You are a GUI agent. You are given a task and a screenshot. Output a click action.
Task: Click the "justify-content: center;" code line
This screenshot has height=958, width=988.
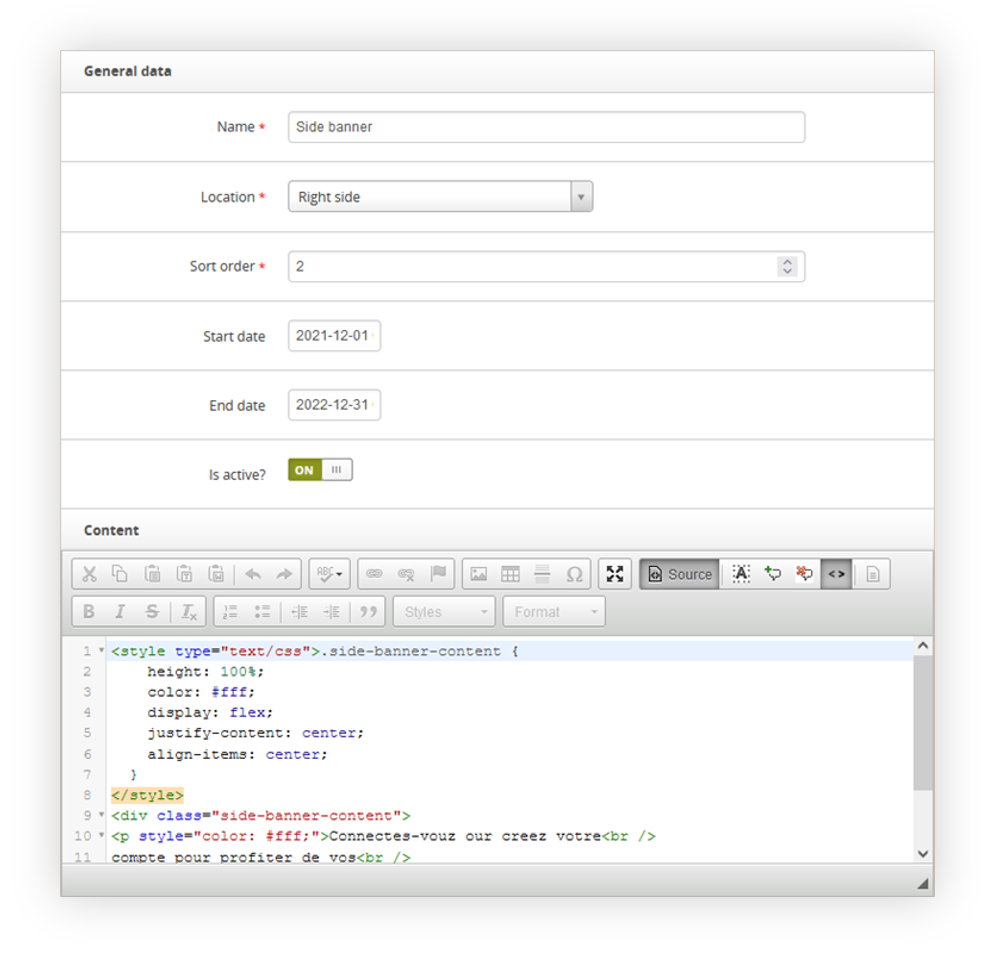point(255,734)
